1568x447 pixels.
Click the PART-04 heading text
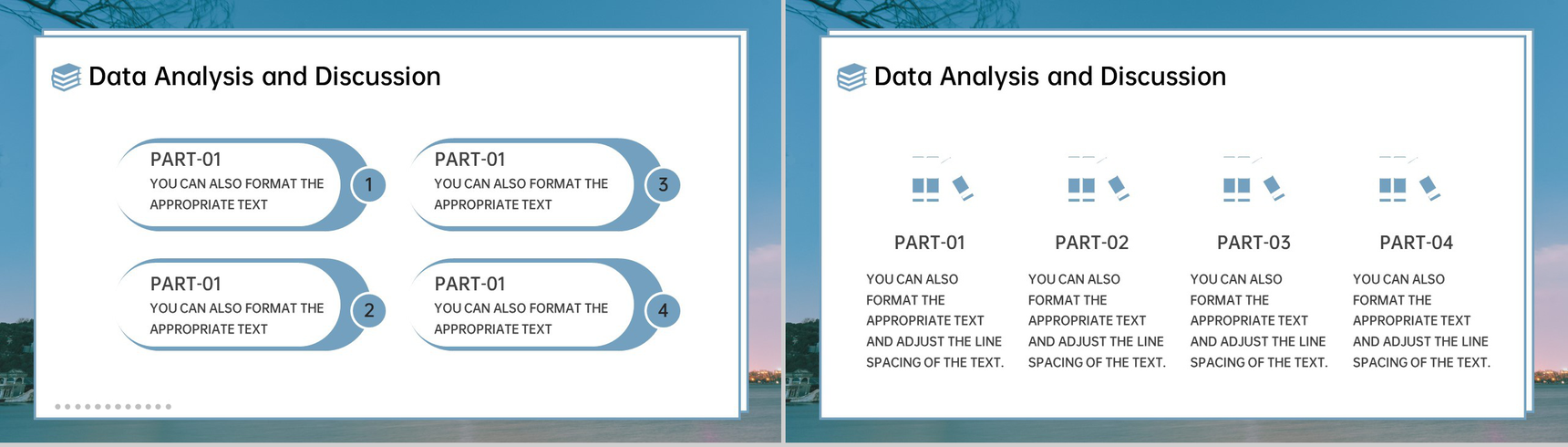1416,243
